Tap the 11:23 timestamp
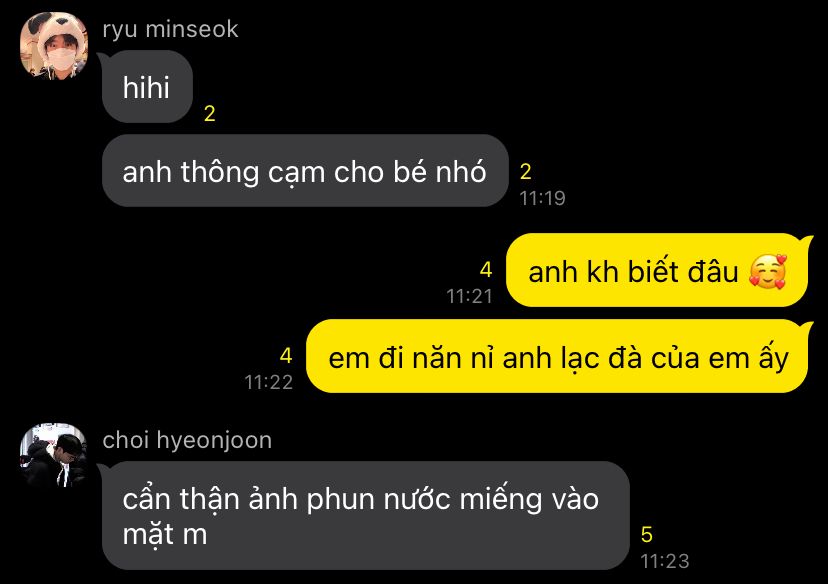828x584 pixels. tap(665, 561)
